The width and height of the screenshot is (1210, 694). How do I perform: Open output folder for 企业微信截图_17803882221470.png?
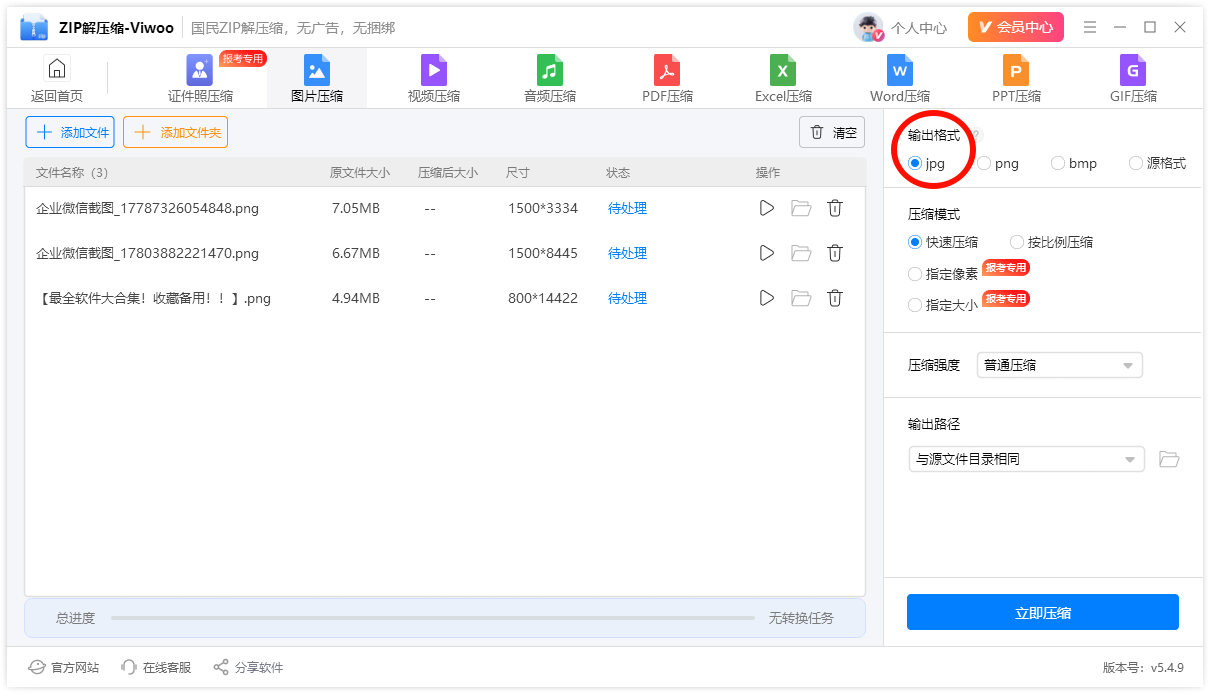[x=801, y=253]
